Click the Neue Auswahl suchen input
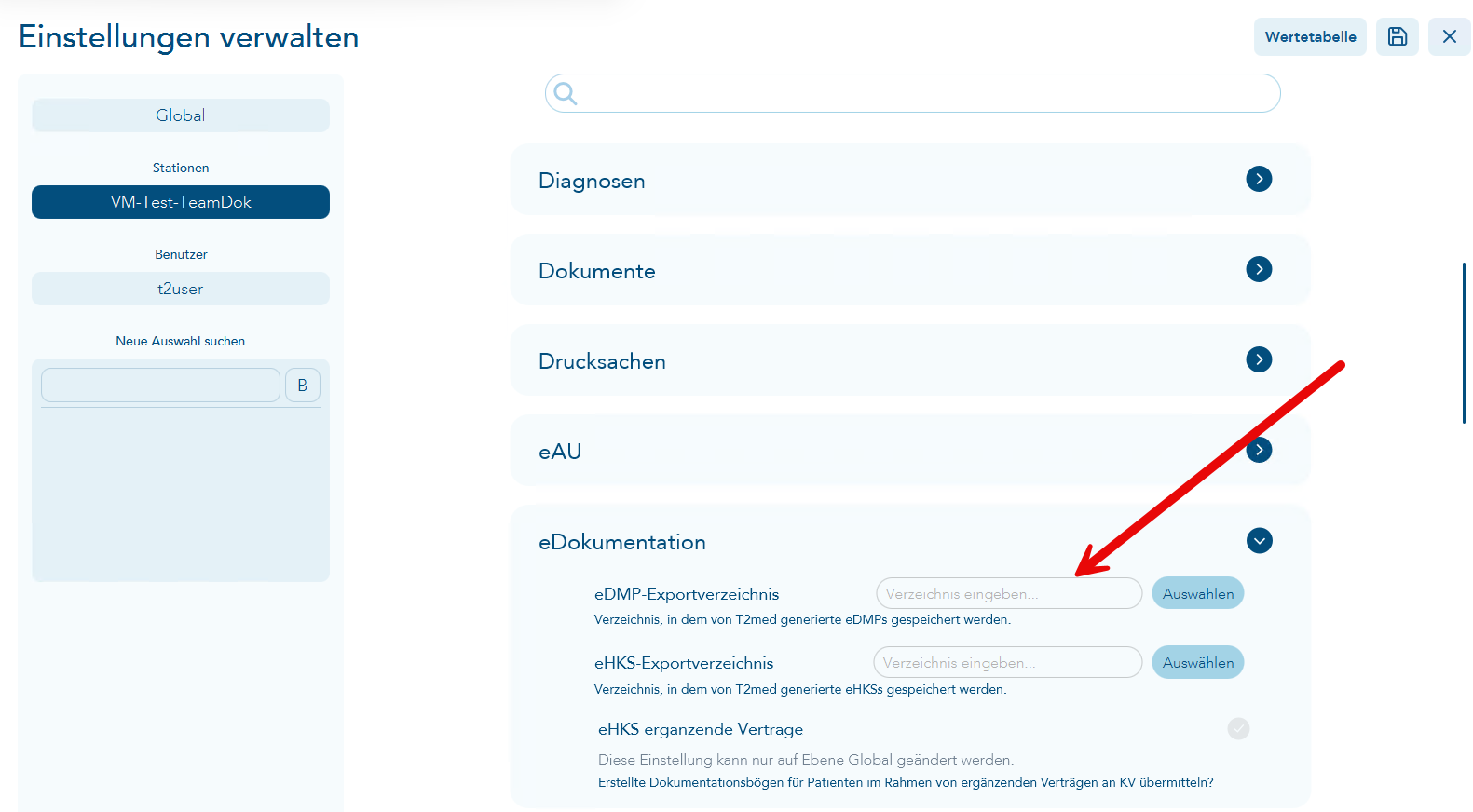1473x812 pixels. pos(160,385)
